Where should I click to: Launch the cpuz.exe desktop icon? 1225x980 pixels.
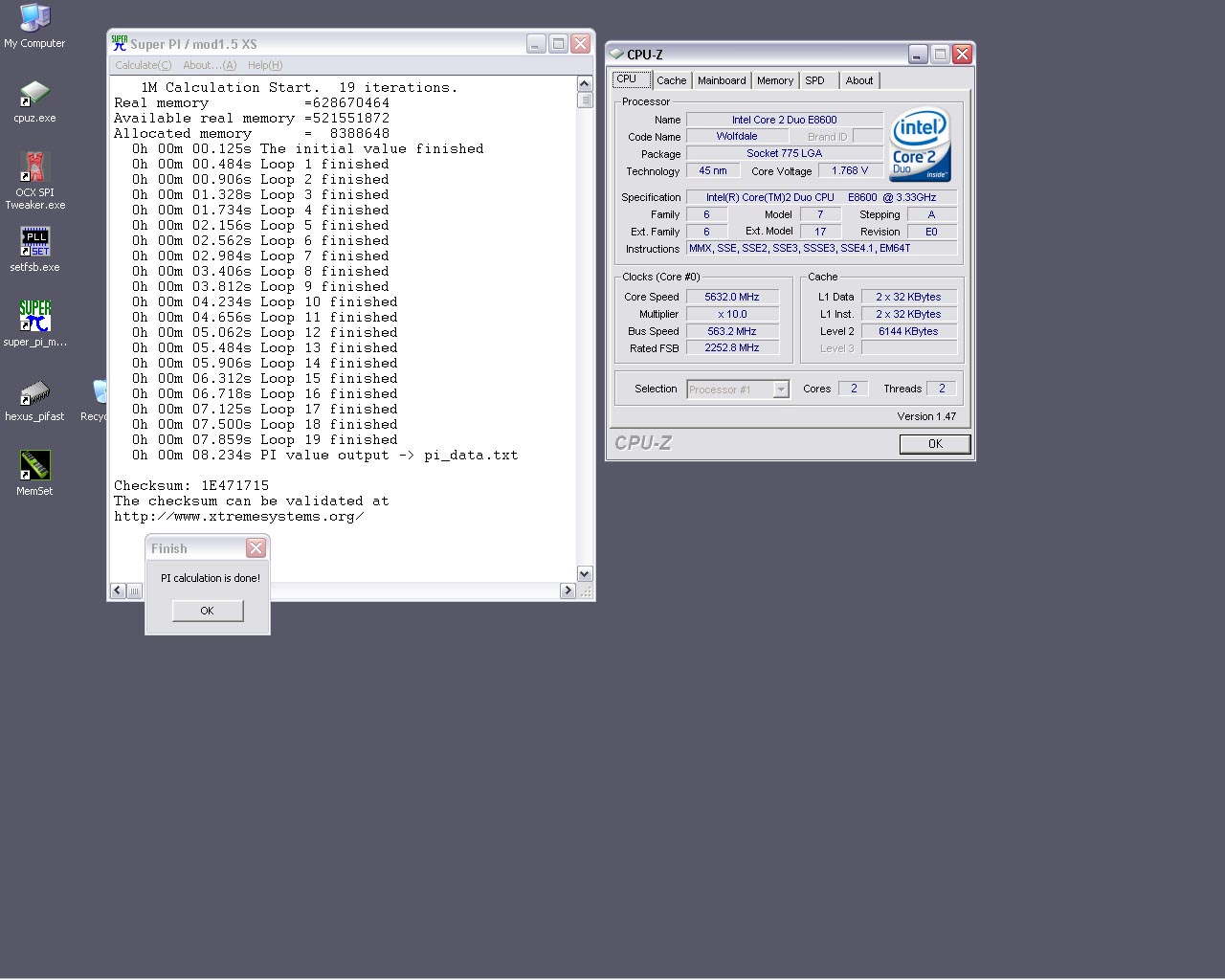point(34,101)
